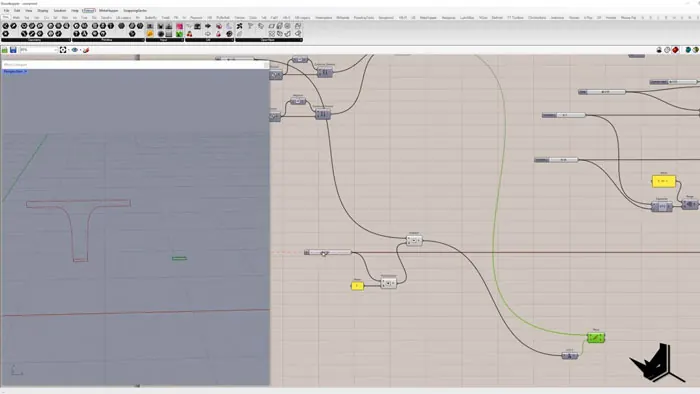700x394 pixels.
Task: Enable the red shaded preview mode
Action: click(675, 50)
